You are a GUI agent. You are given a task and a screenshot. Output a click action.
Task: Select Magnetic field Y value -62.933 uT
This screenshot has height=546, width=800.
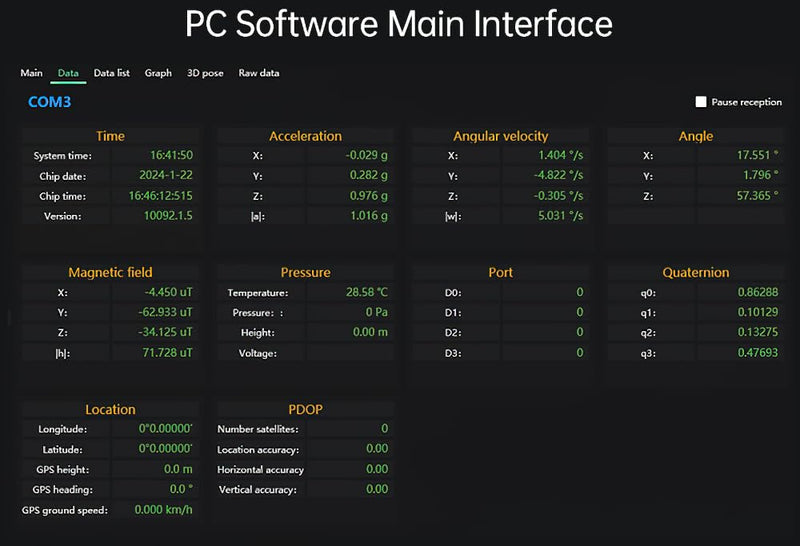(166, 312)
